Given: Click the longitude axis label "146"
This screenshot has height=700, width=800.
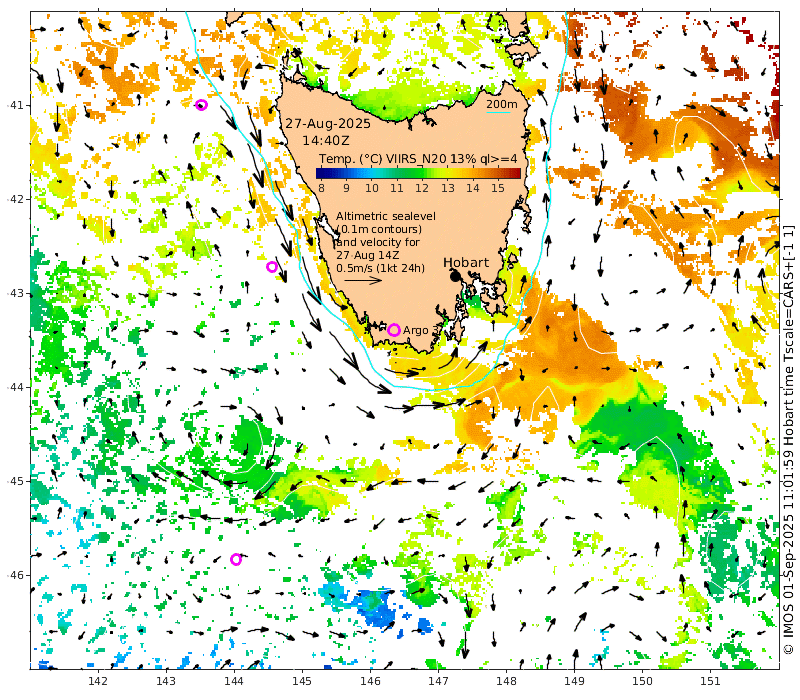Looking at the screenshot, I should 370,681.
